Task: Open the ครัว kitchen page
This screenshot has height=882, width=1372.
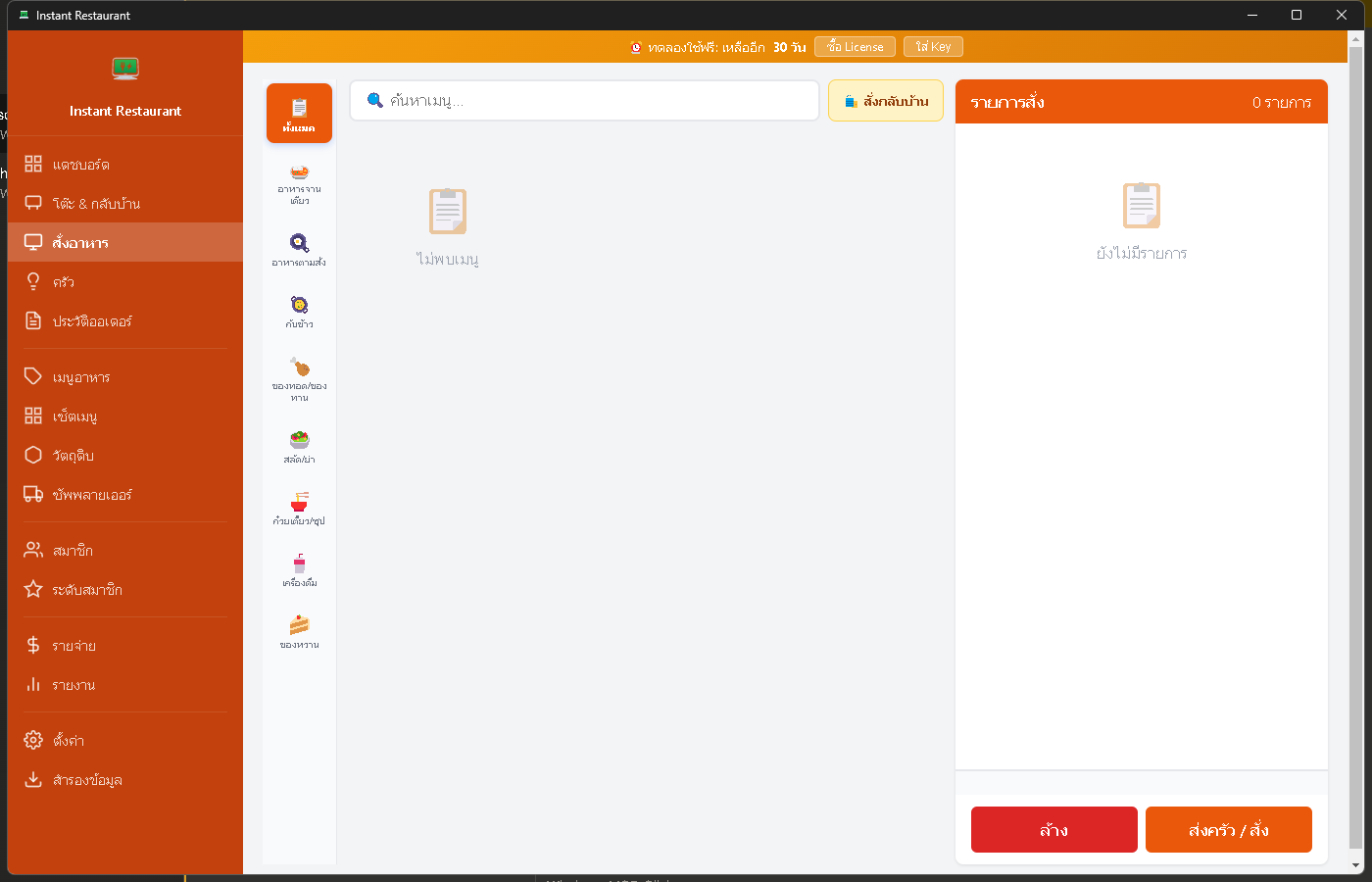Action: [x=64, y=282]
